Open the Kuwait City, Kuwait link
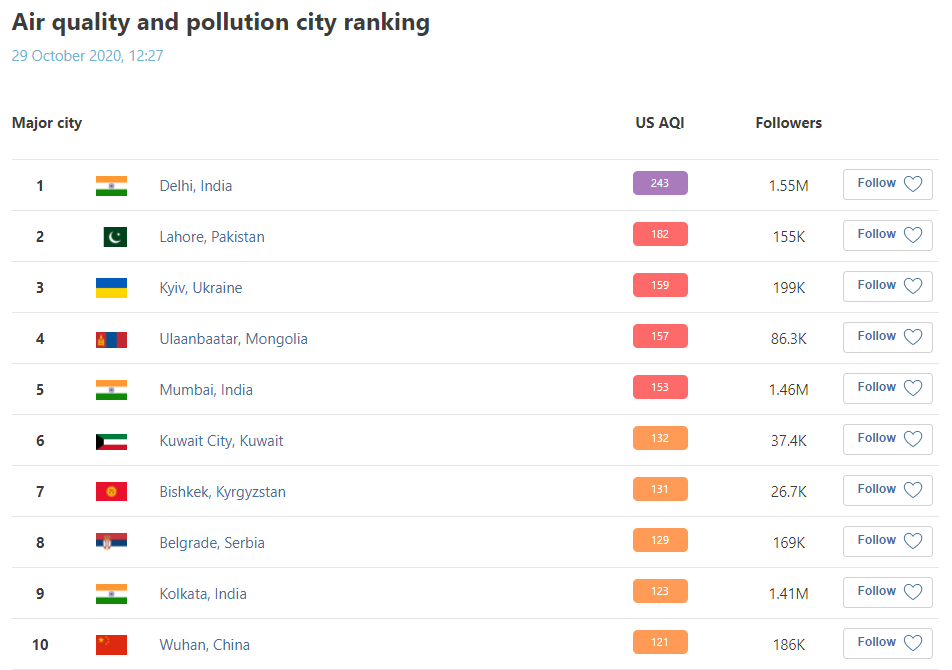Viewport: 952px width, 670px height. pos(221,441)
